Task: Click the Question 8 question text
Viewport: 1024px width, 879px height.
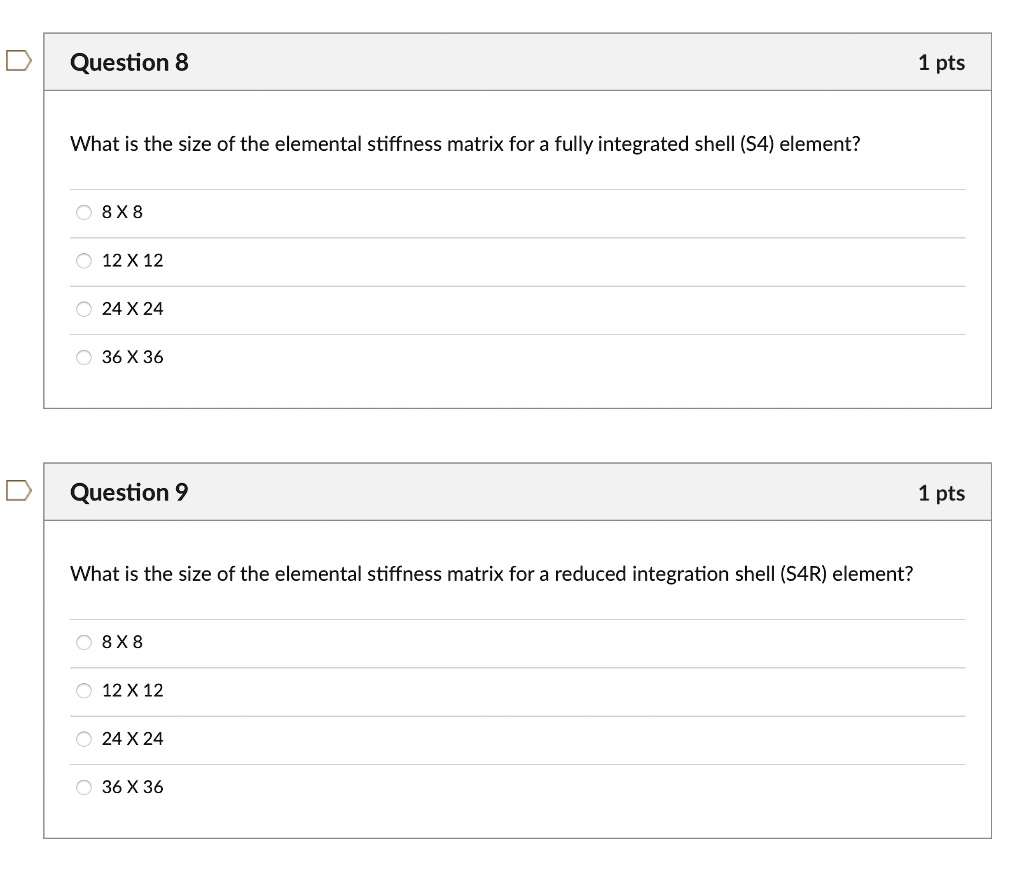Action: point(463,144)
